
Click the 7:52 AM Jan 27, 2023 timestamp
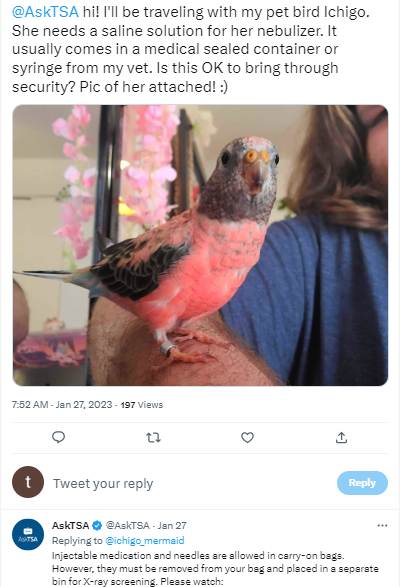click(62, 405)
